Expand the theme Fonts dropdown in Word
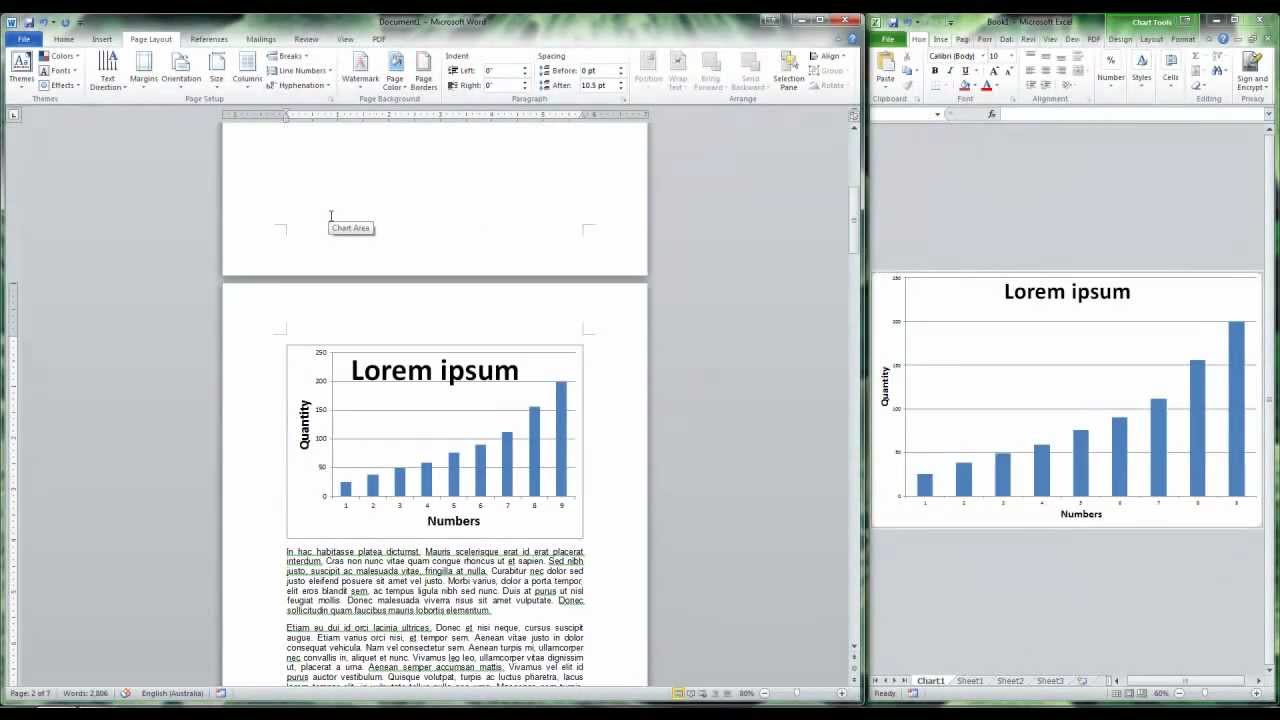Image resolution: width=1280 pixels, height=720 pixels. coord(59,71)
